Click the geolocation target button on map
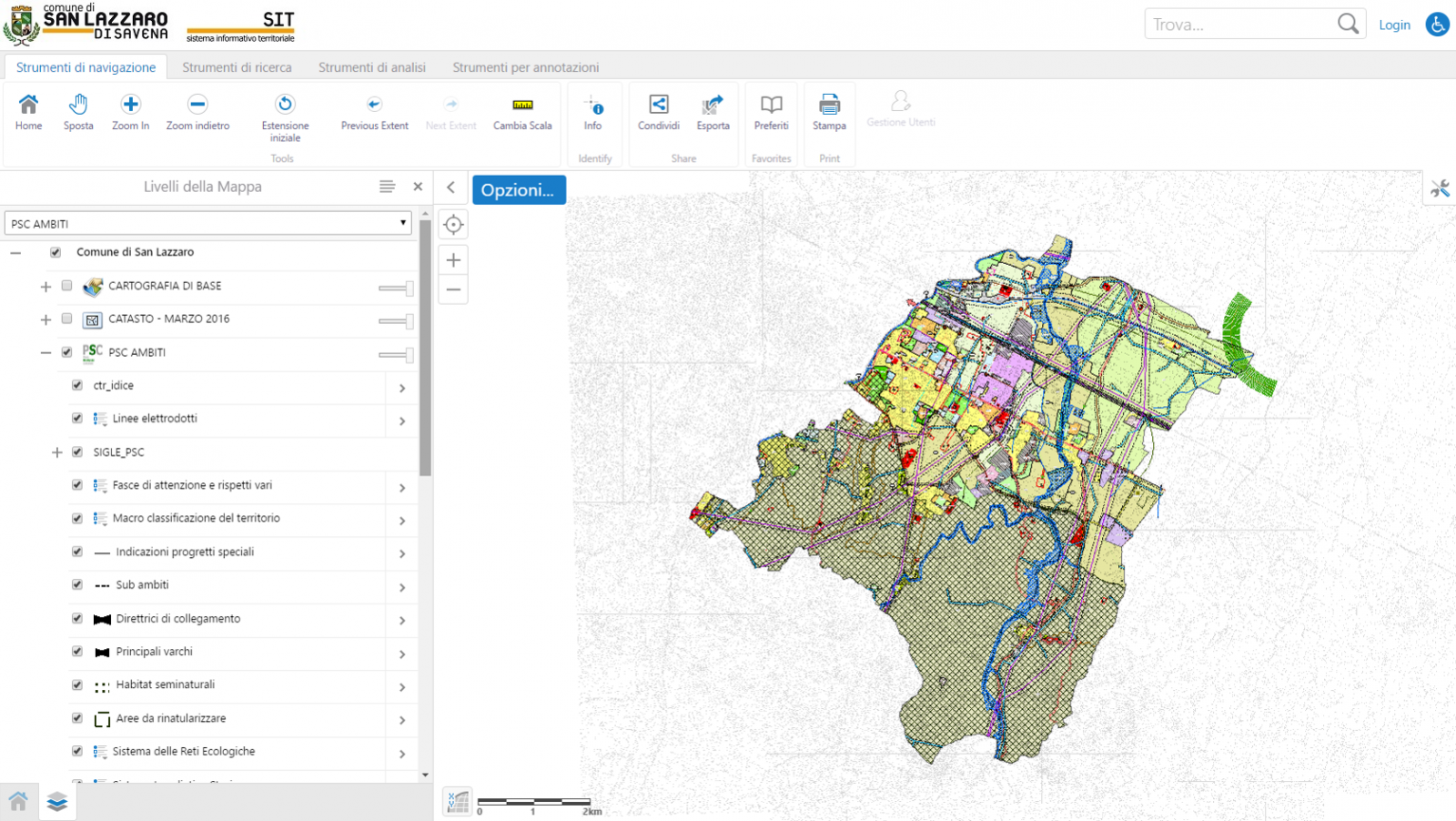1456x821 pixels. (x=453, y=225)
